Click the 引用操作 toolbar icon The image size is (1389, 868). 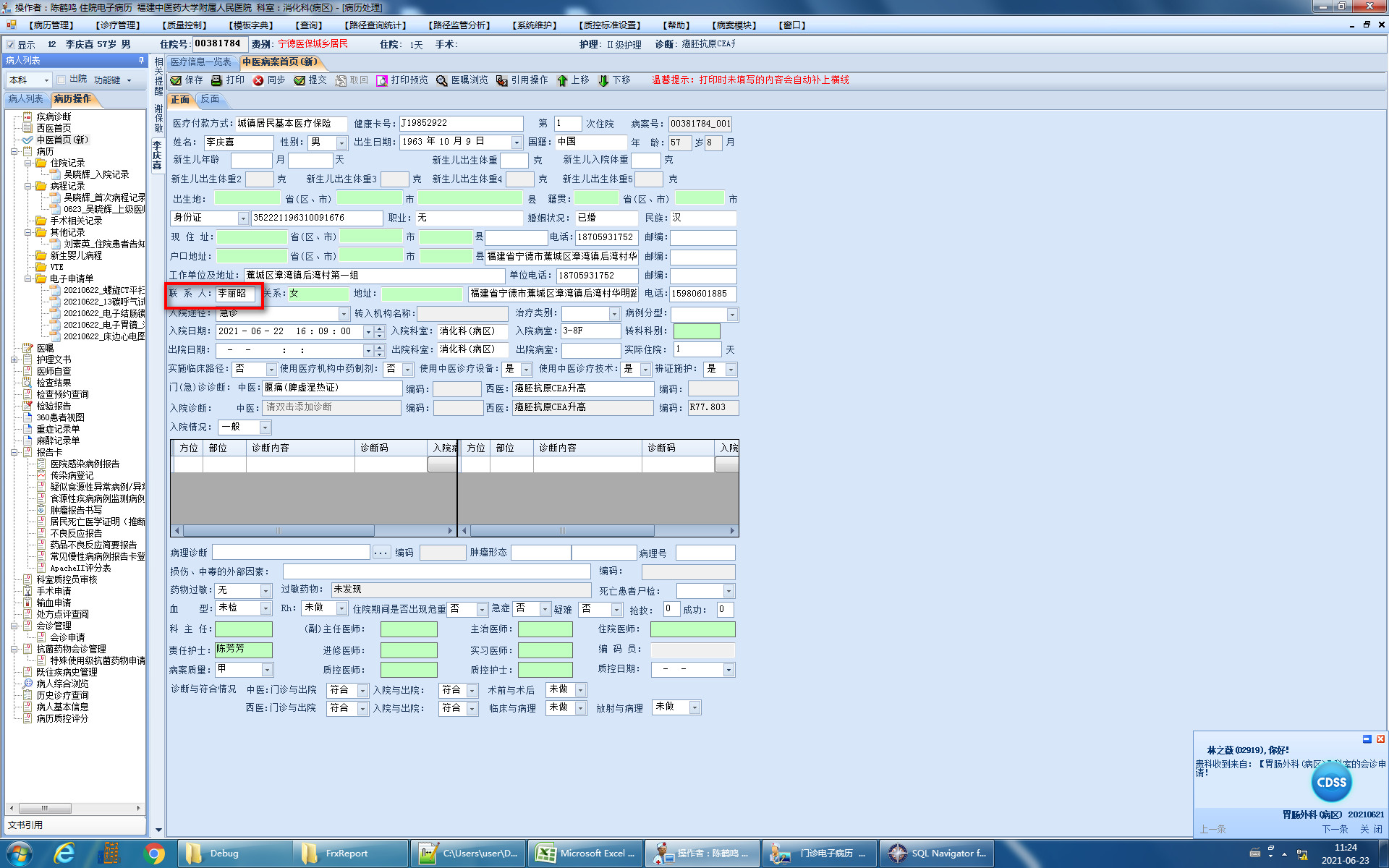(501, 80)
